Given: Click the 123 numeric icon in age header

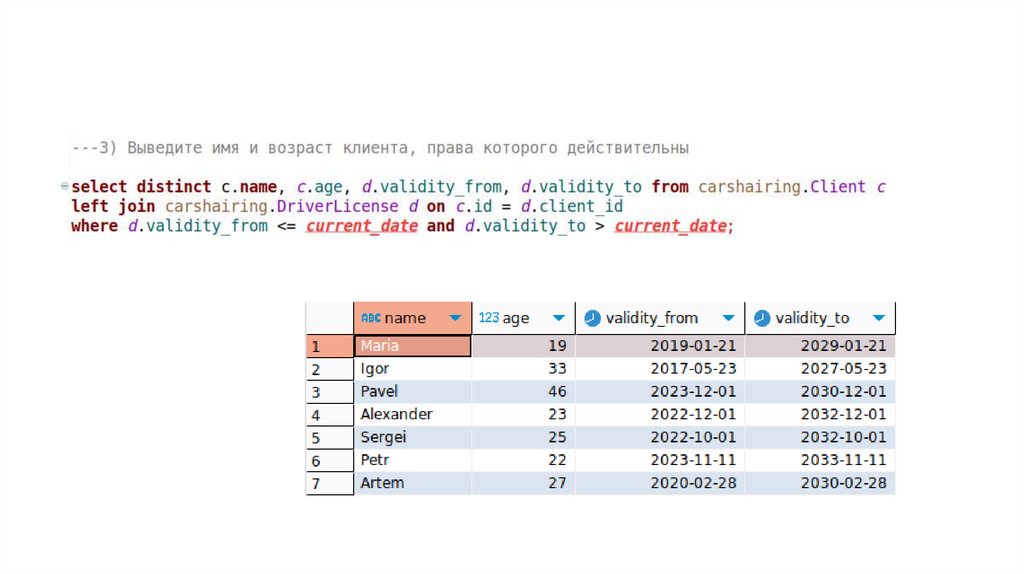Looking at the screenshot, I should (x=488, y=318).
